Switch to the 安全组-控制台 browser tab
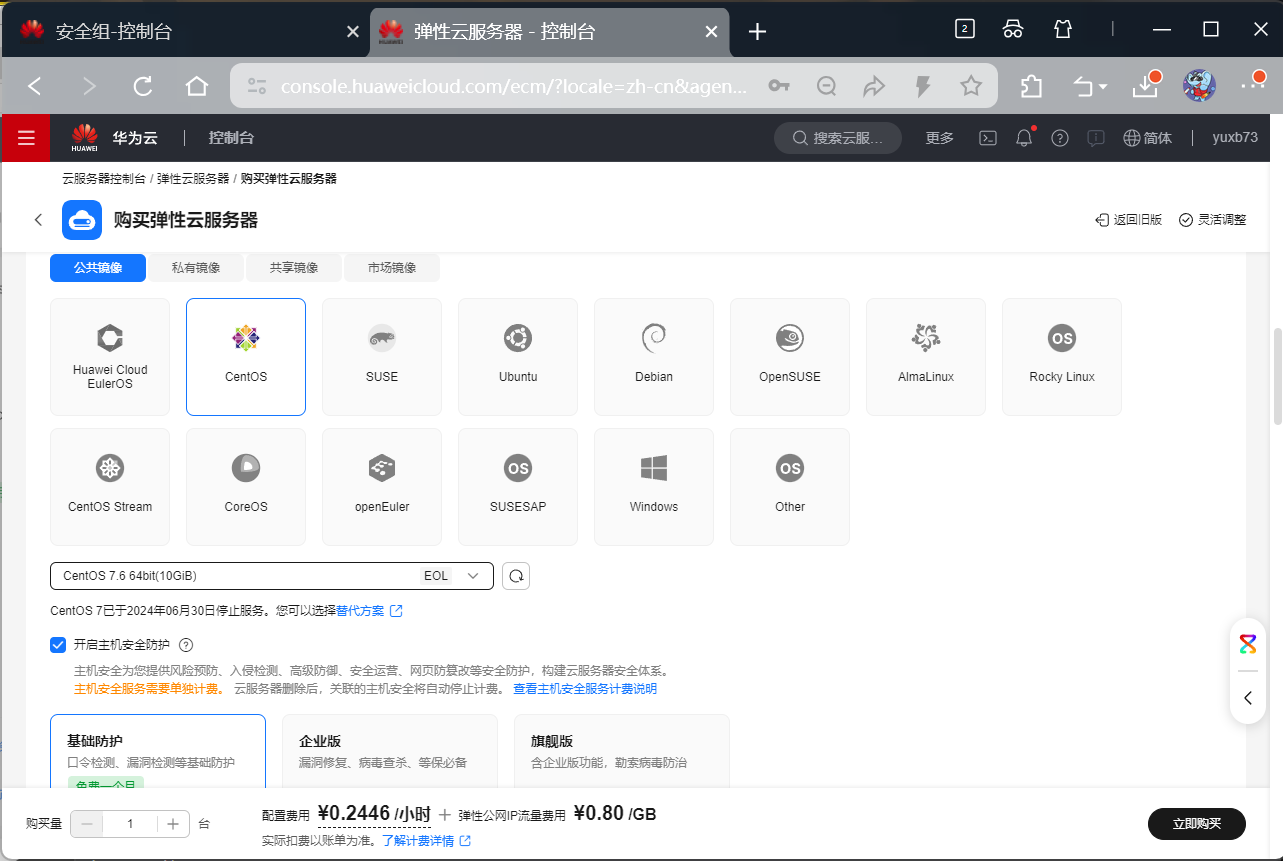 click(185, 31)
